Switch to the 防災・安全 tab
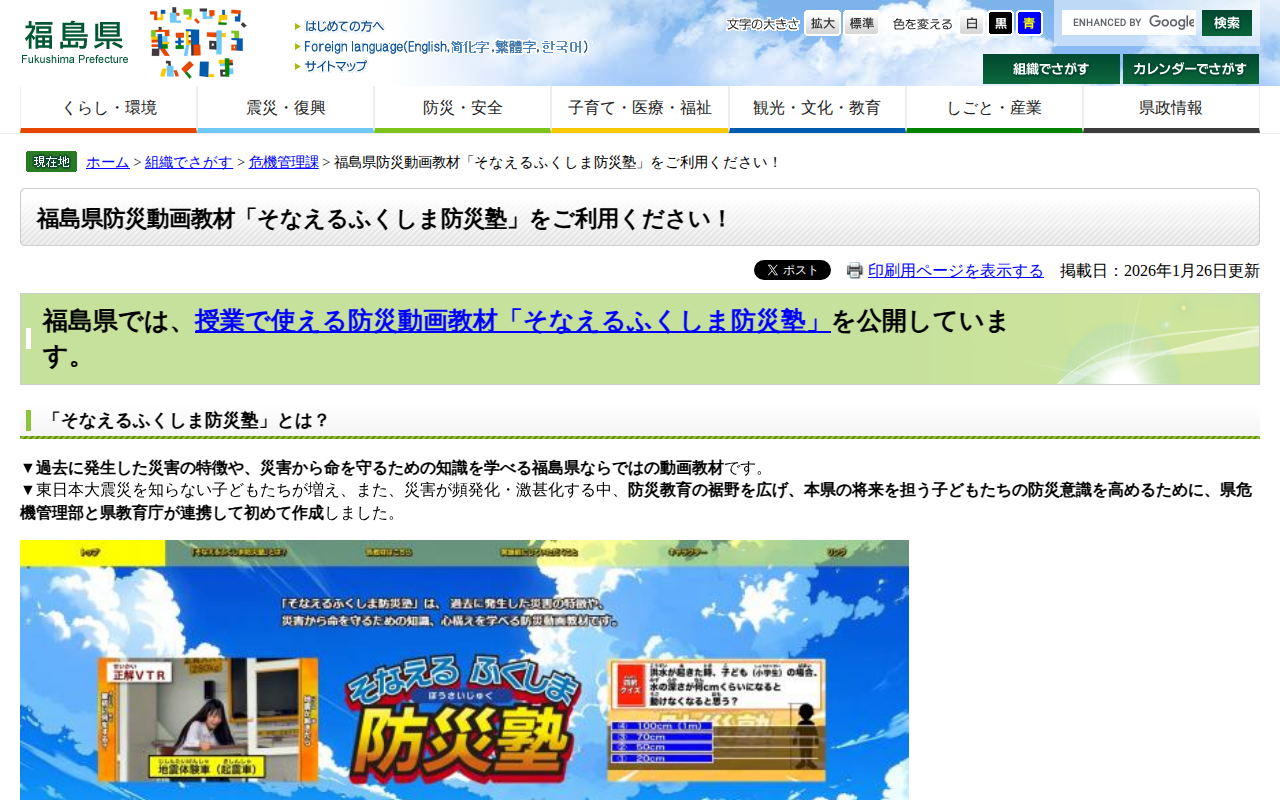The width and height of the screenshot is (1280, 800). [x=462, y=108]
